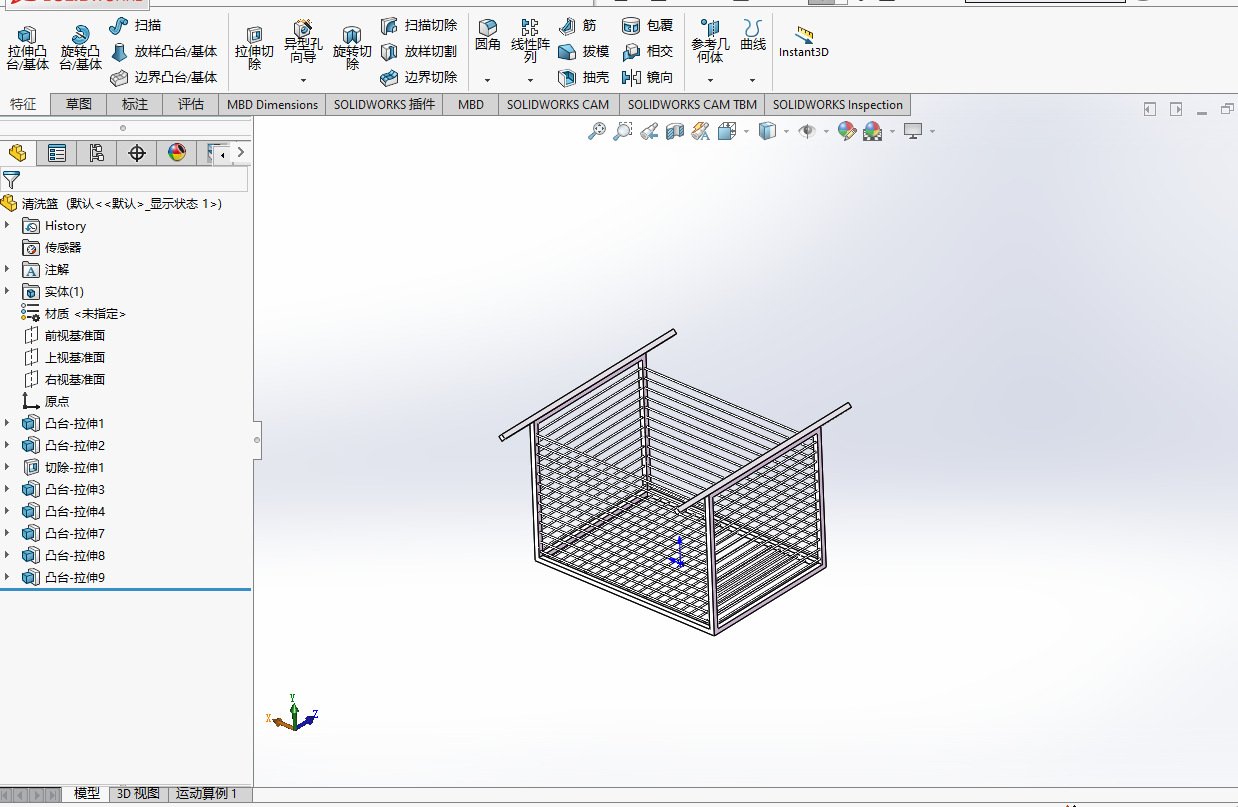Open the MBD Dimensions tab
This screenshot has width=1238, height=807.
coord(272,104)
